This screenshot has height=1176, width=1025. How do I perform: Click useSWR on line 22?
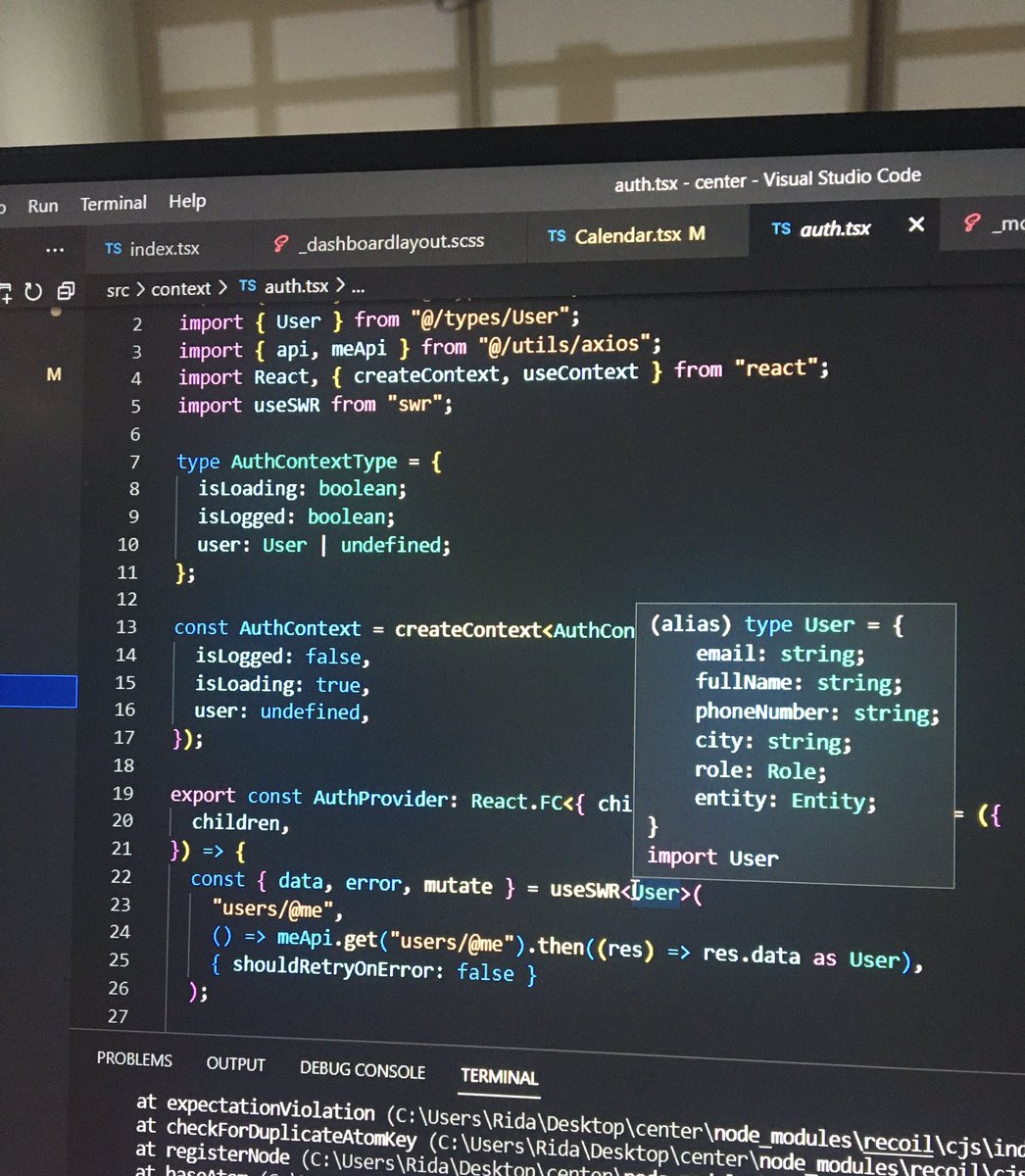click(585, 889)
